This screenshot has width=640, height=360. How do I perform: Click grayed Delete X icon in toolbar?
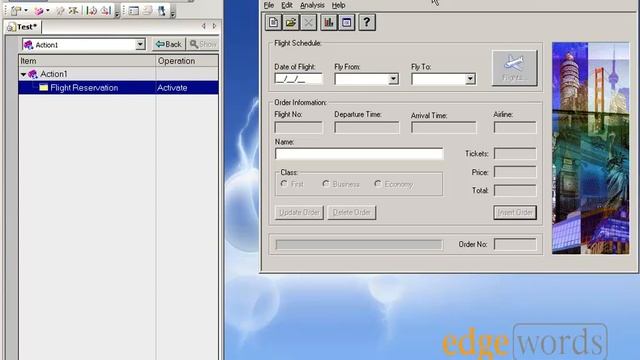[309, 22]
